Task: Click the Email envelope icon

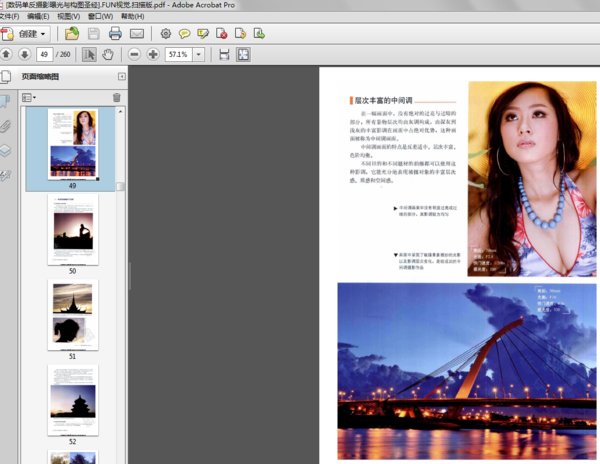Action: click(137, 33)
